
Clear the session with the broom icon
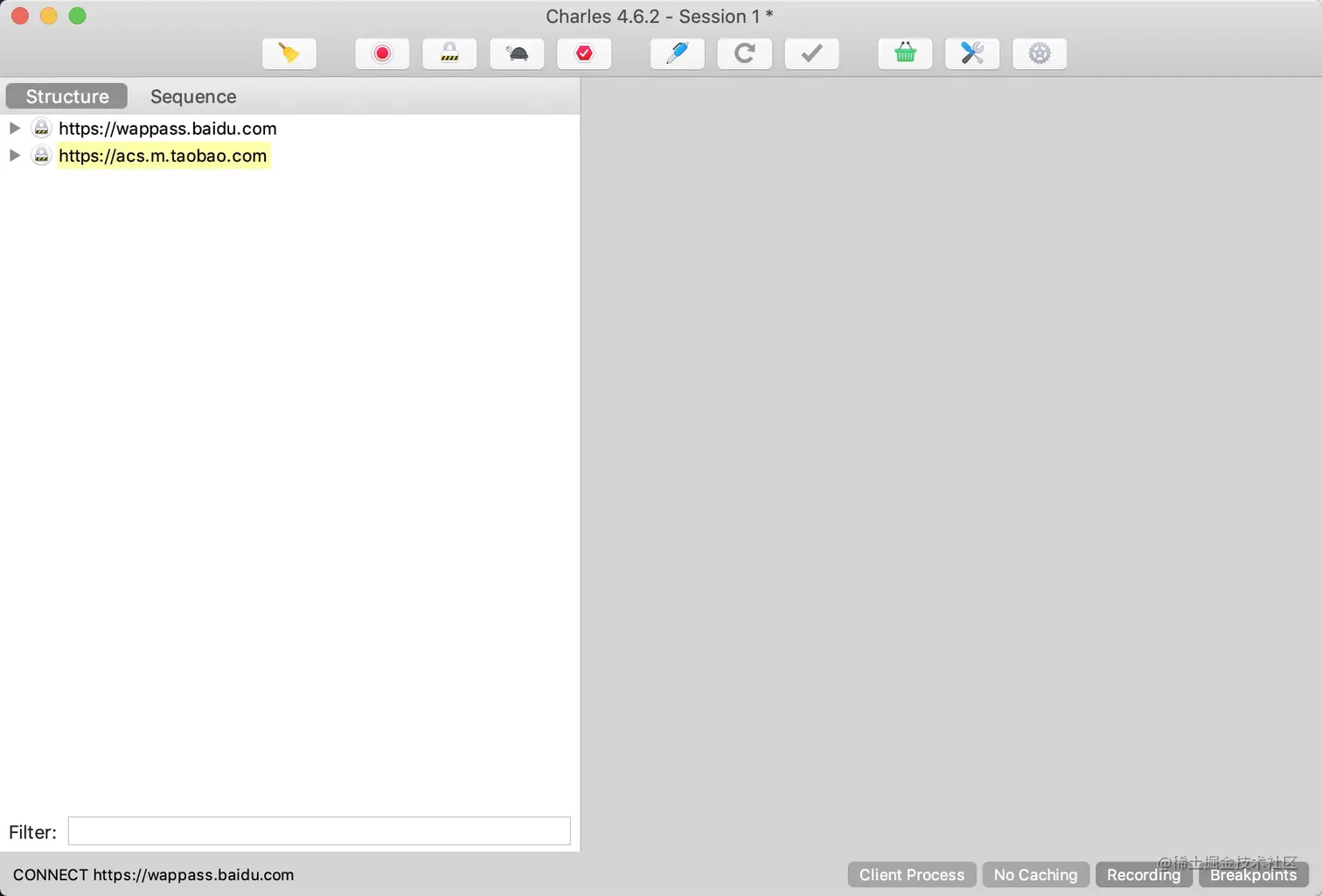click(289, 53)
